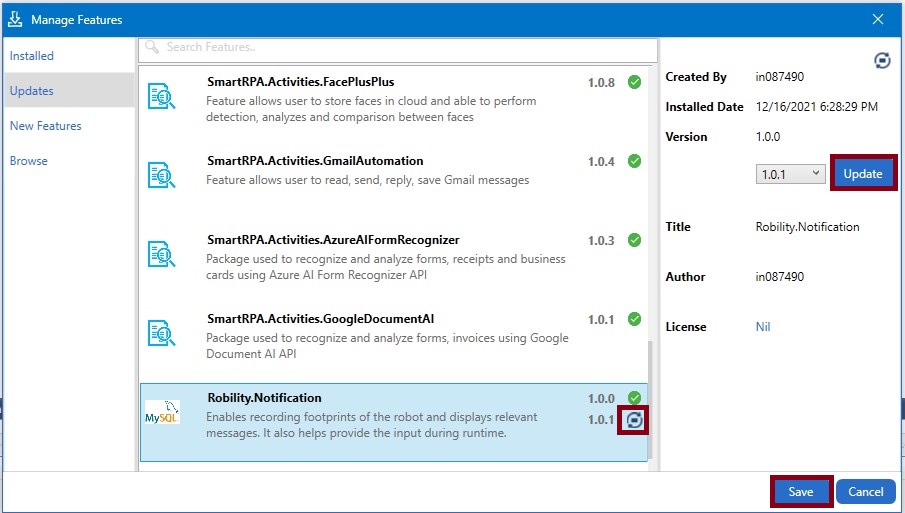Viewport: 905px width, 513px height.
Task: Click the Nil license link
Action: (x=763, y=327)
